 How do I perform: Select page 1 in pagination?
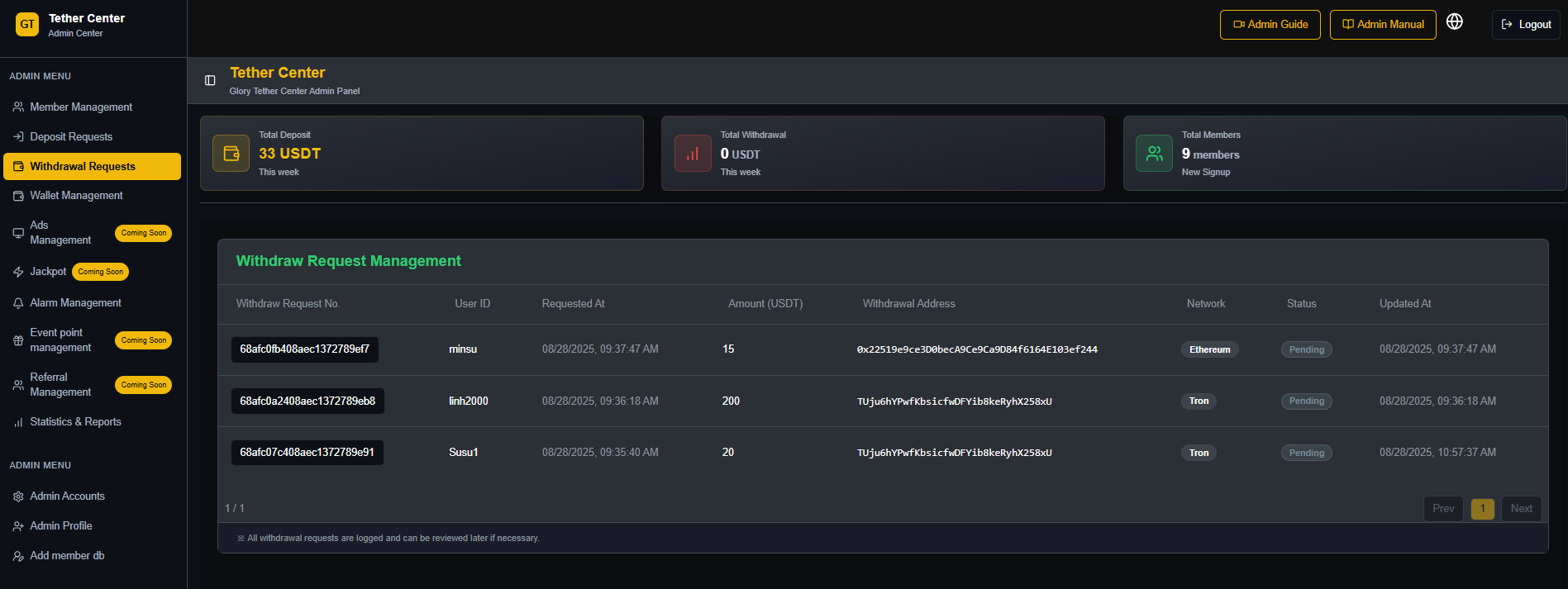(x=1482, y=509)
